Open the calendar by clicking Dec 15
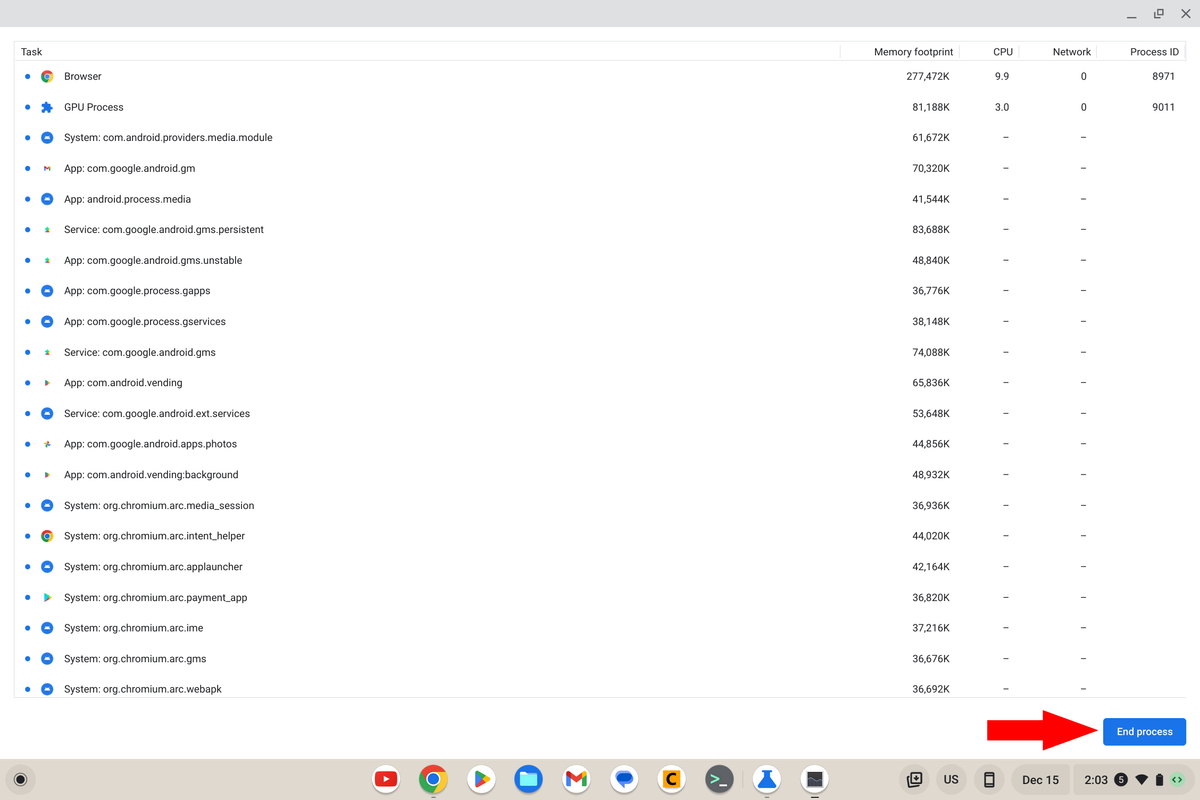The height and width of the screenshot is (800, 1200). click(x=1040, y=779)
